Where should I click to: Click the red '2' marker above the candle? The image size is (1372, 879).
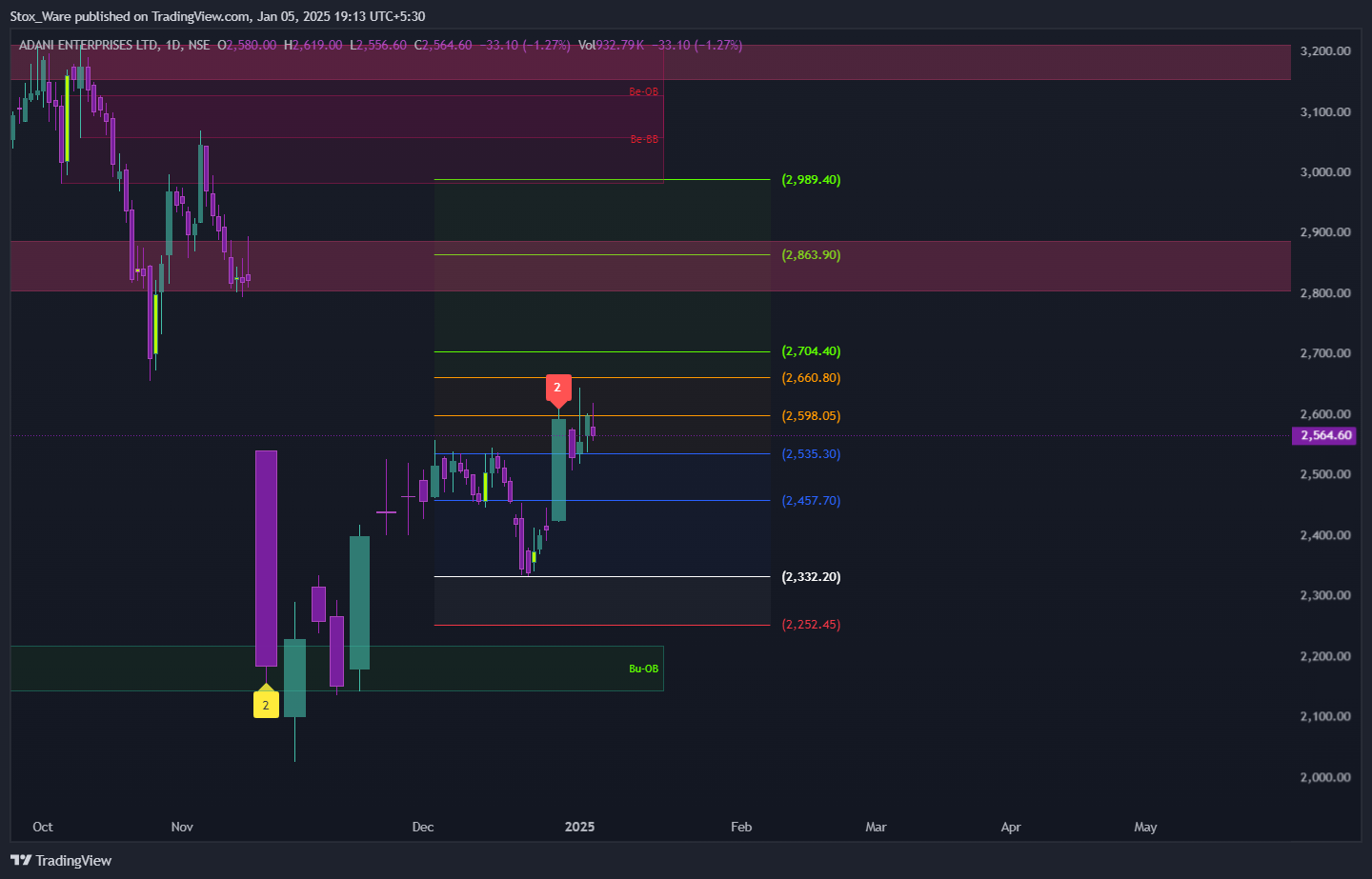(557, 389)
